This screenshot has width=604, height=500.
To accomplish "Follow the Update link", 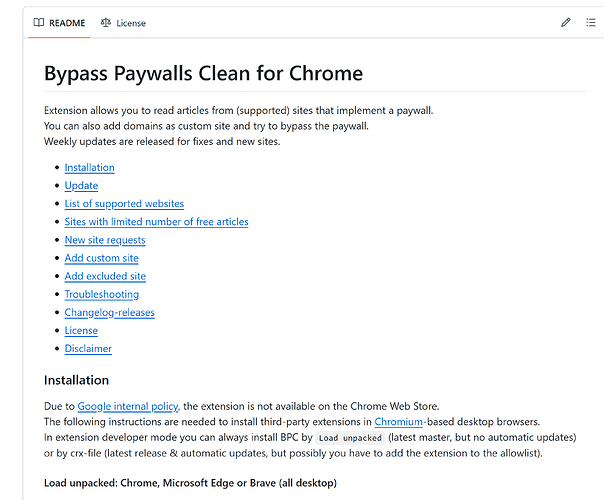I will click(x=81, y=186).
